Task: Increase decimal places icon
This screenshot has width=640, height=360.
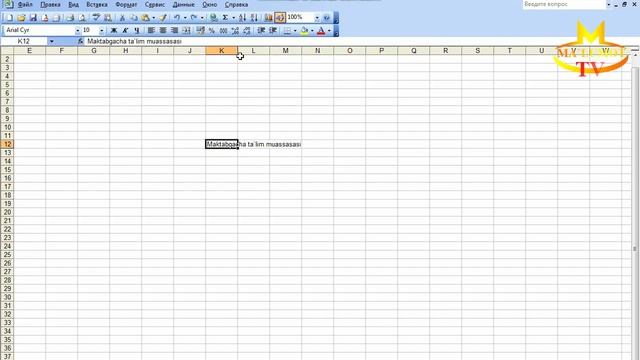Action: (x=235, y=30)
